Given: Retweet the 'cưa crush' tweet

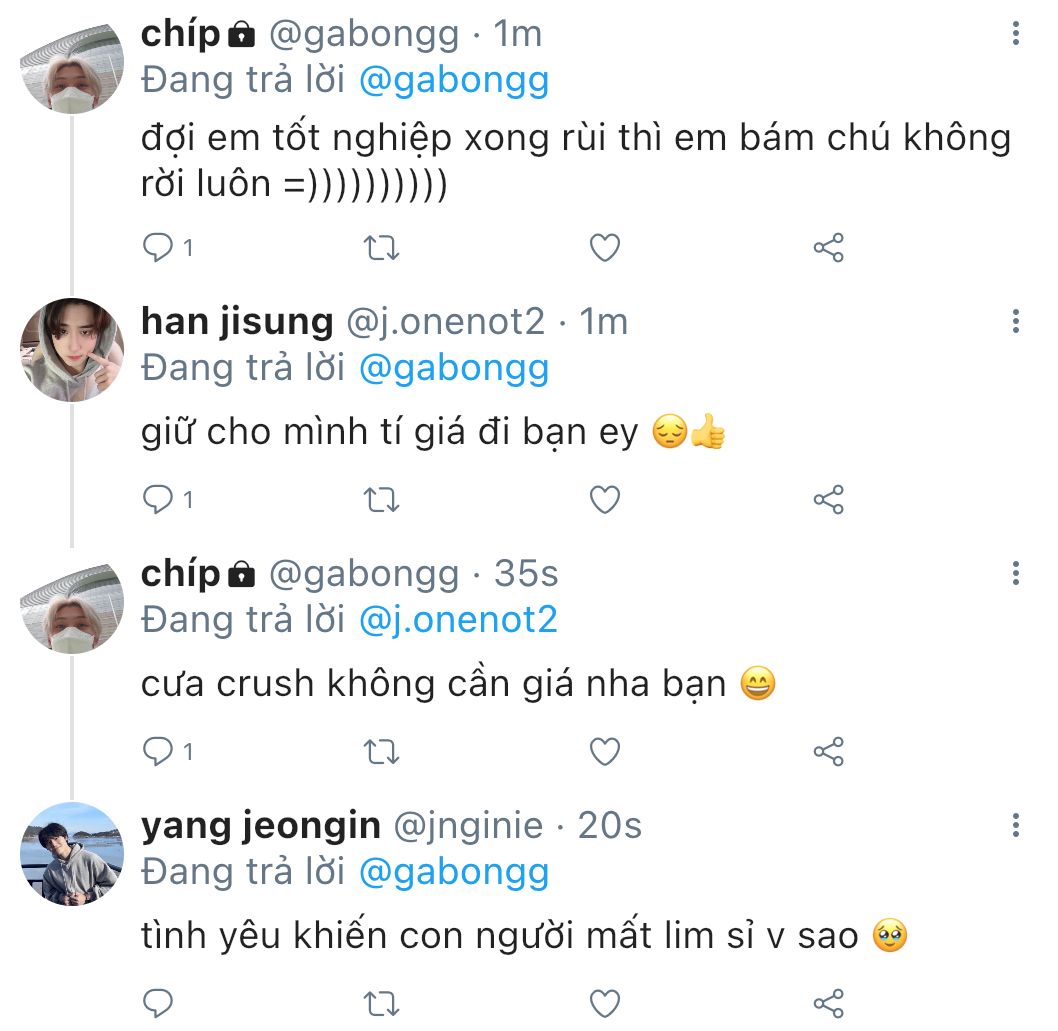Looking at the screenshot, I should [378, 750].
